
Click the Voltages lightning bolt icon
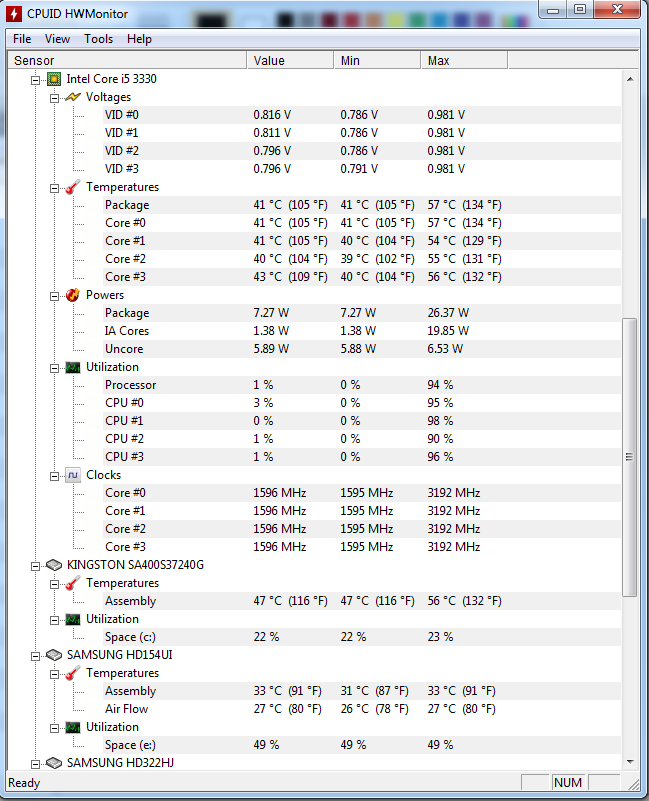click(x=73, y=97)
